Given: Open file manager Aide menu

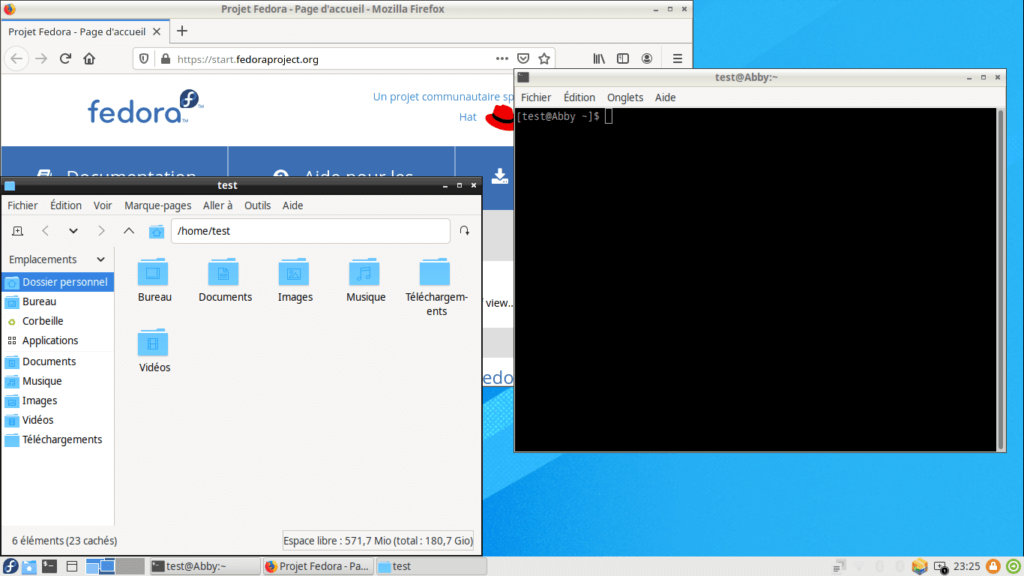Looking at the screenshot, I should [x=293, y=205].
